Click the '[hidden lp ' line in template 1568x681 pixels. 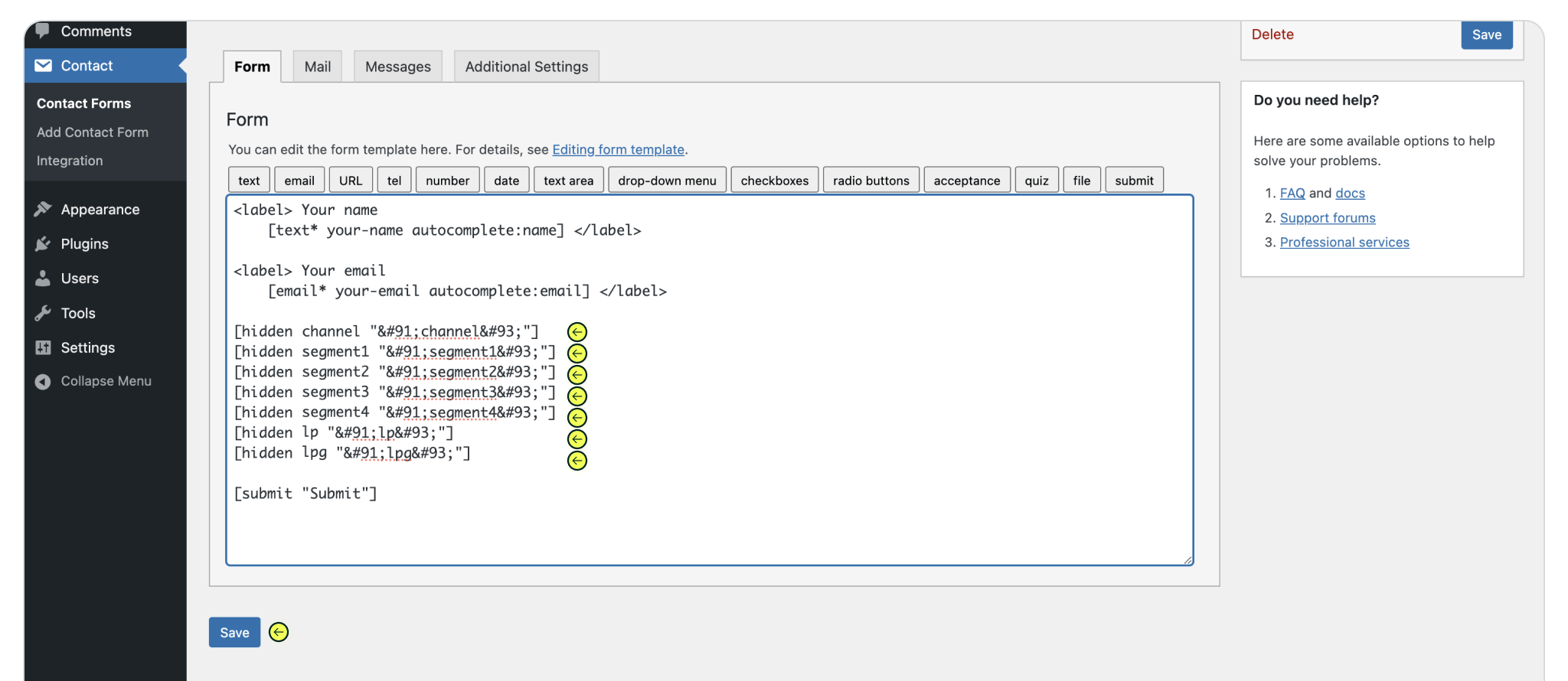tap(344, 433)
